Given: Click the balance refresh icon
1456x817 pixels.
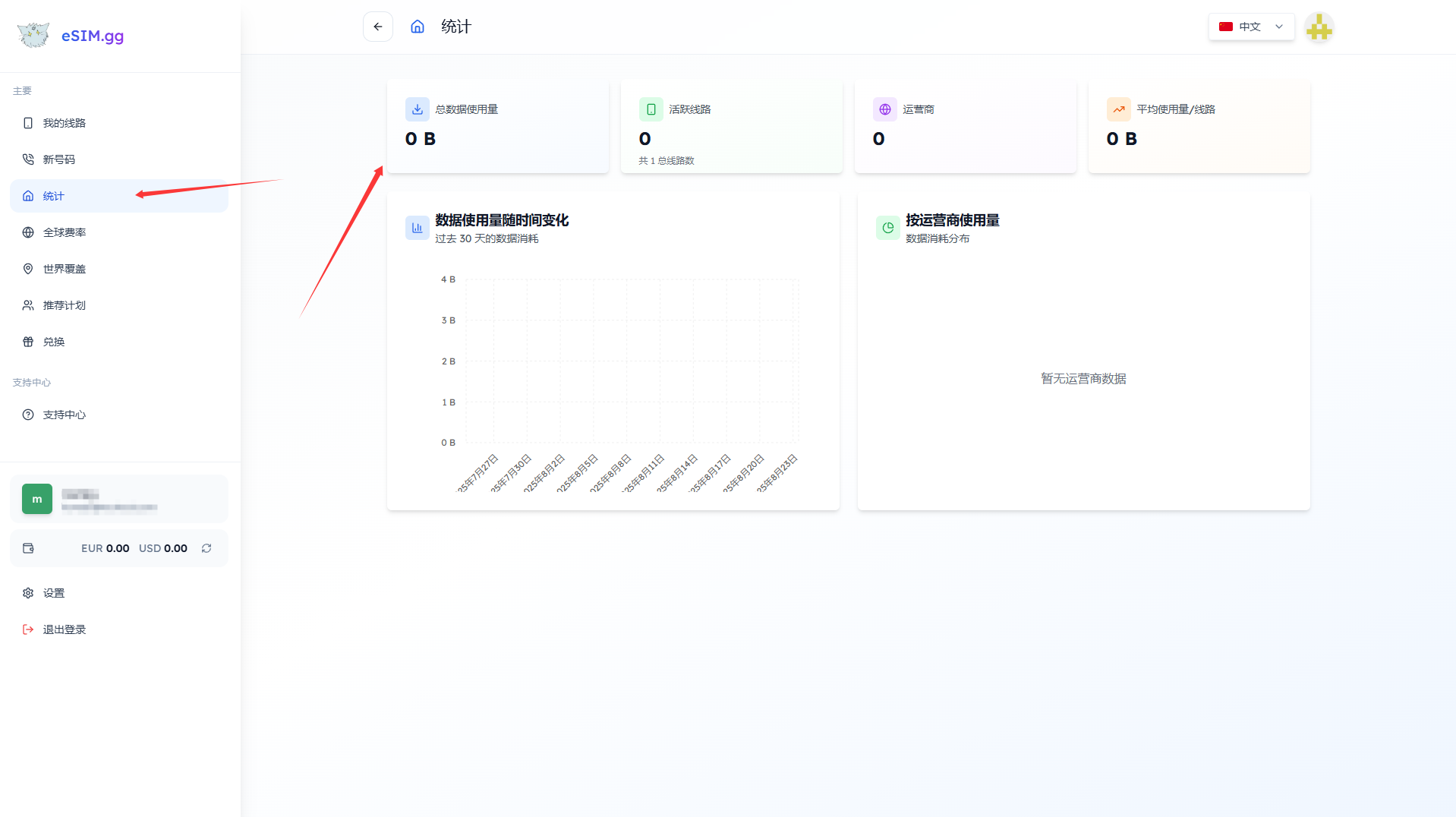Looking at the screenshot, I should (x=206, y=548).
